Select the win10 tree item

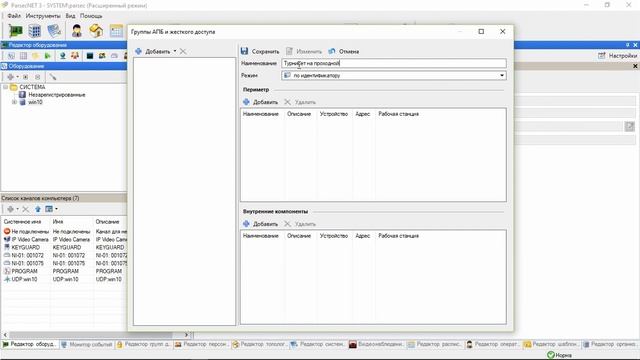pyautogui.click(x=35, y=102)
